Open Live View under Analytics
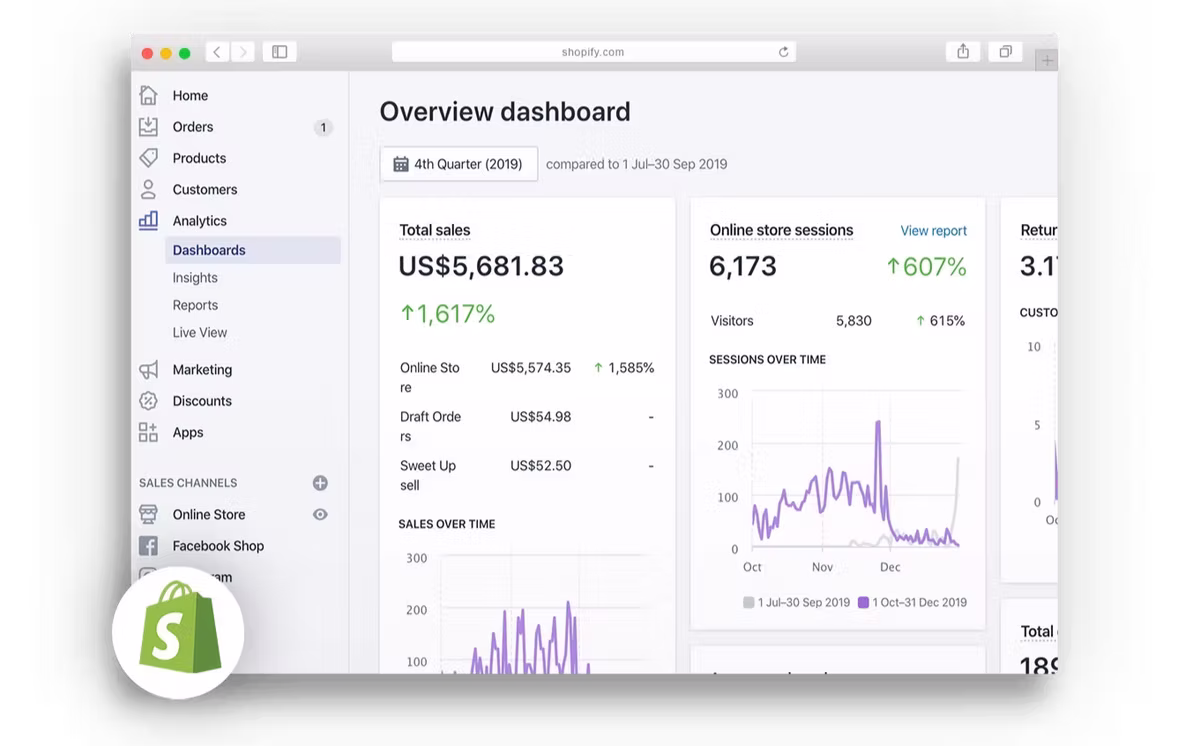 (200, 332)
